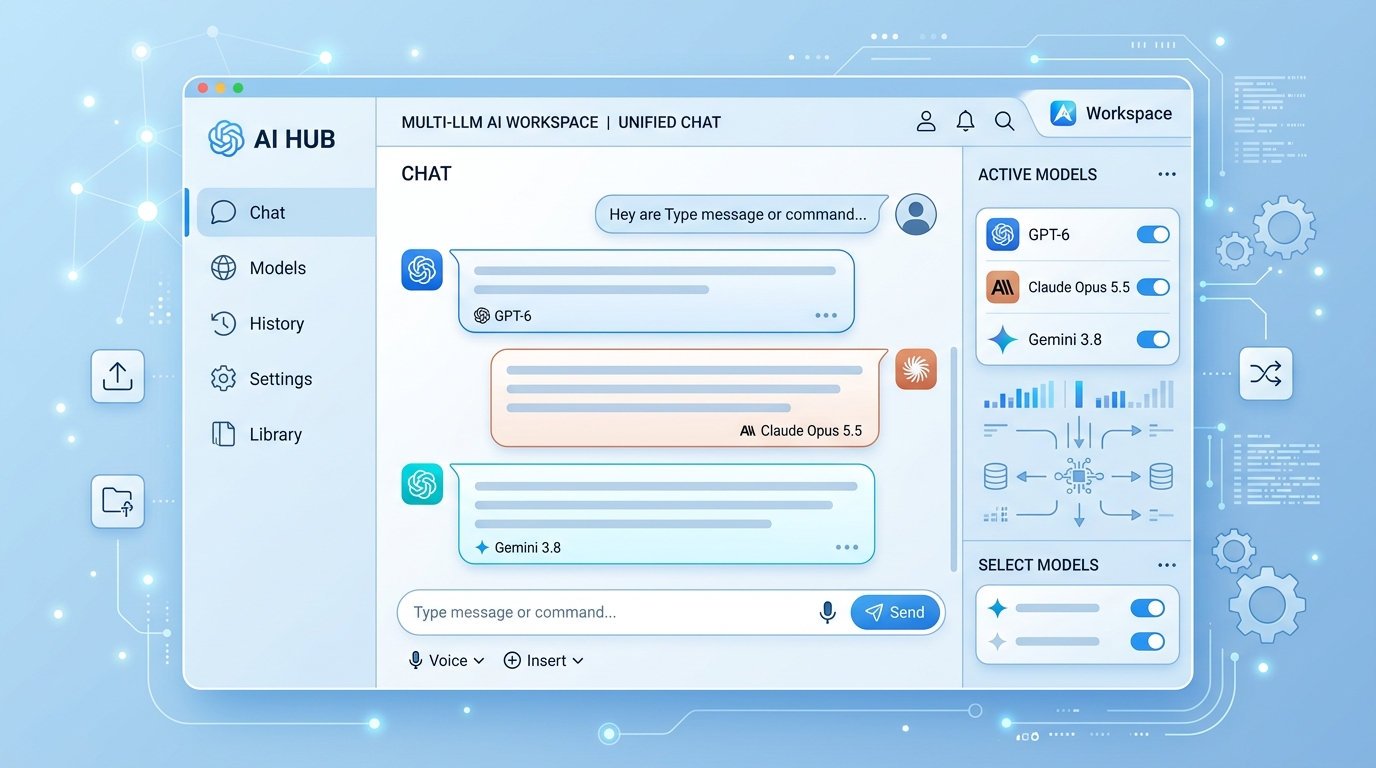This screenshot has width=1376, height=768.
Task: Go to Models in the sidebar
Action: [x=259, y=268]
